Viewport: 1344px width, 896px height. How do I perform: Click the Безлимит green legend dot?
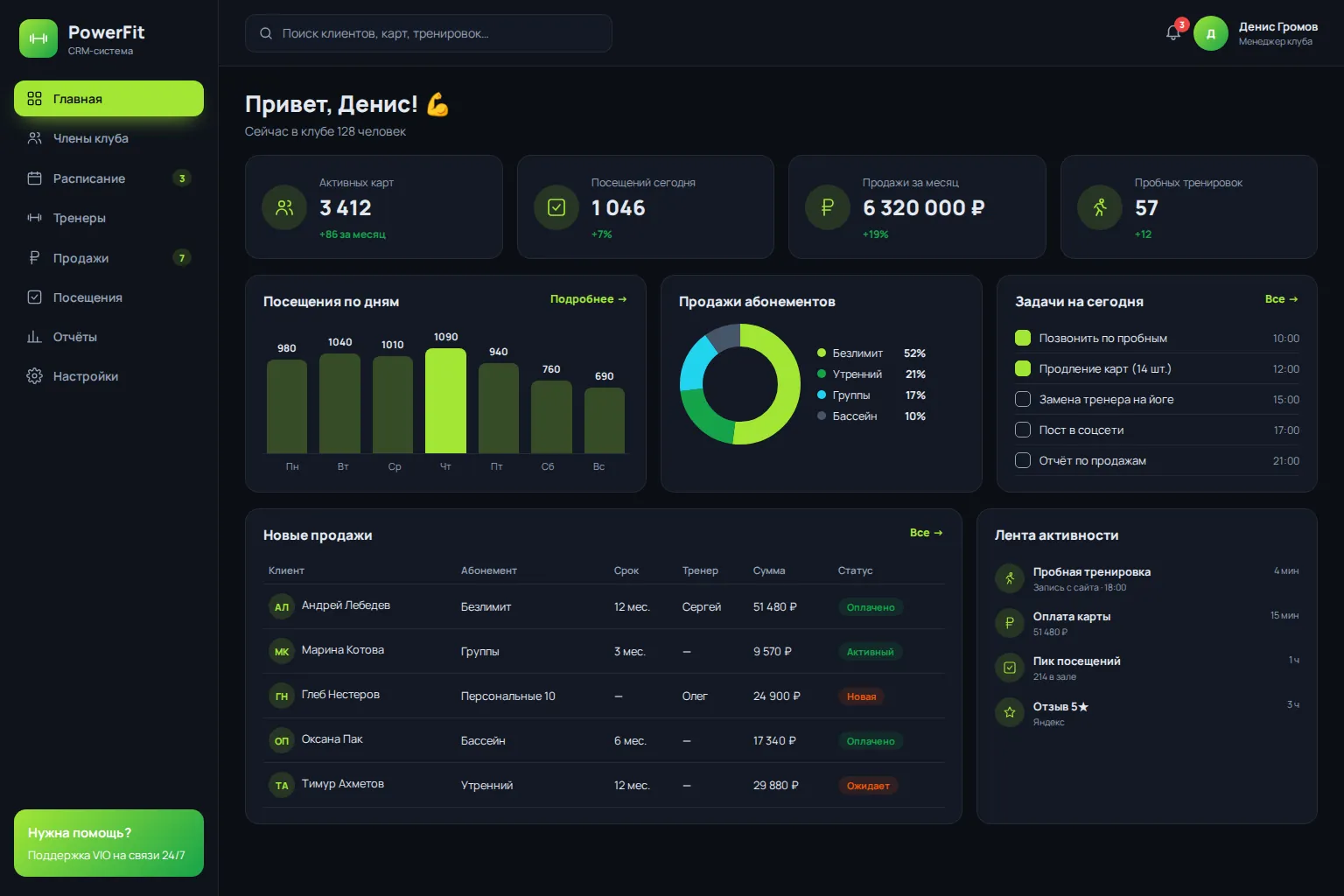tap(822, 353)
